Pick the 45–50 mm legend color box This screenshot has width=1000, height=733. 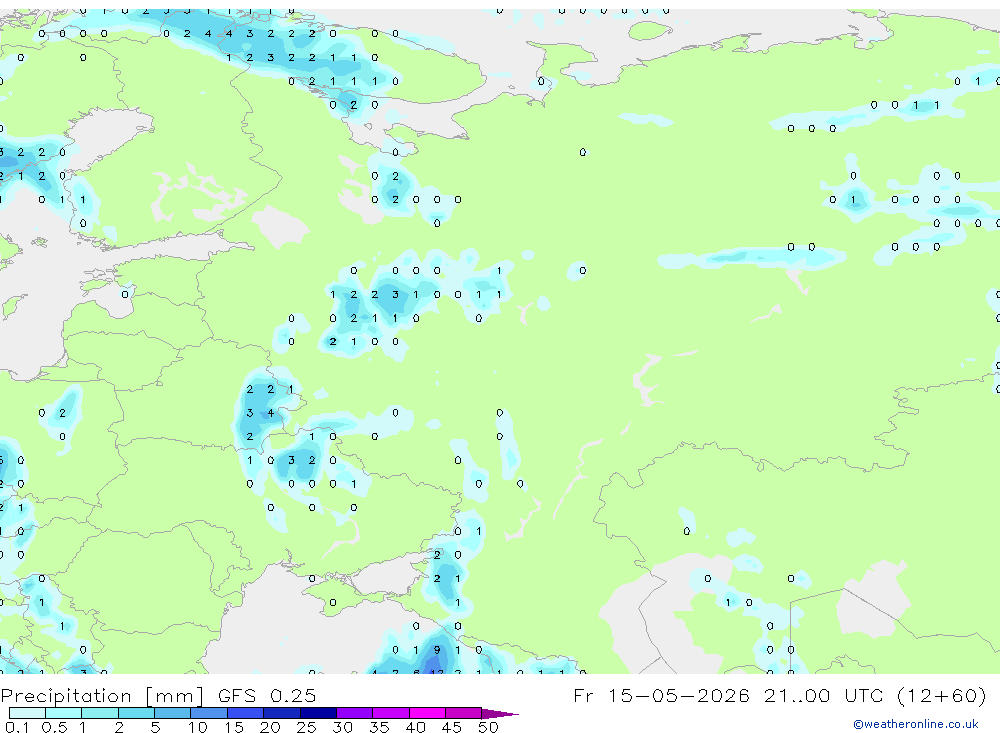tap(464, 713)
